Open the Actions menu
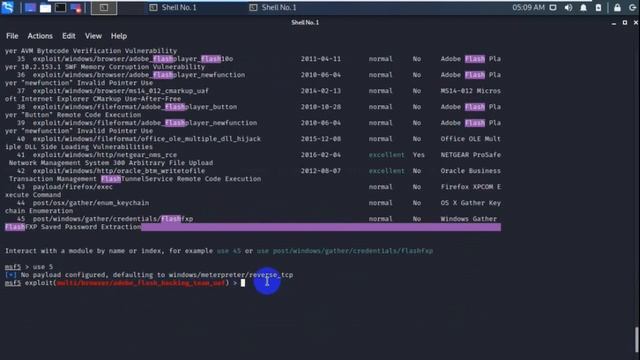640x360 pixels. coord(40,36)
